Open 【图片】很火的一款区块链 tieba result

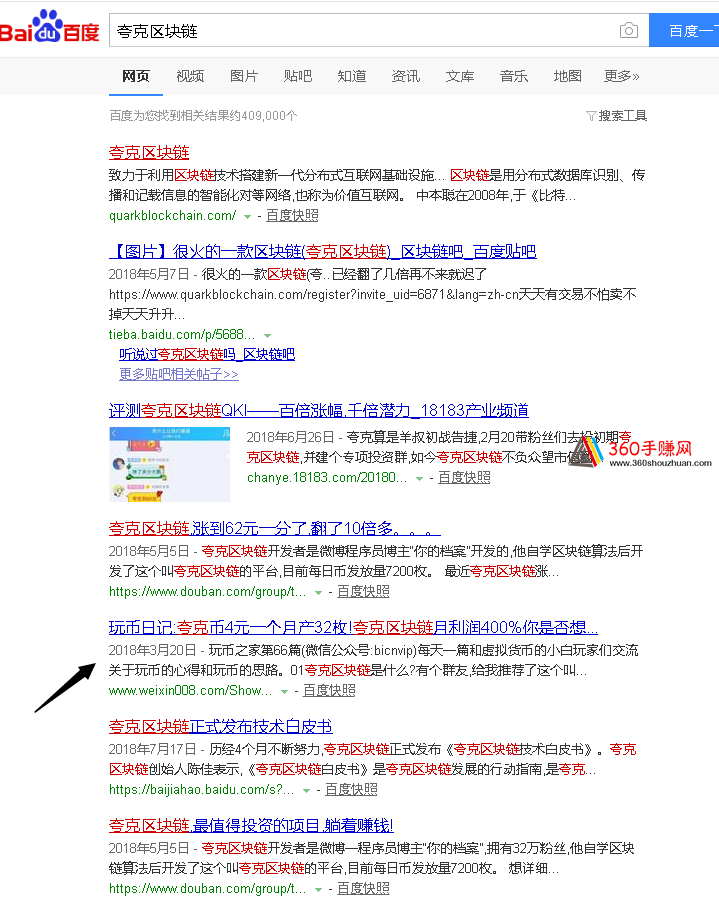[x=323, y=252]
